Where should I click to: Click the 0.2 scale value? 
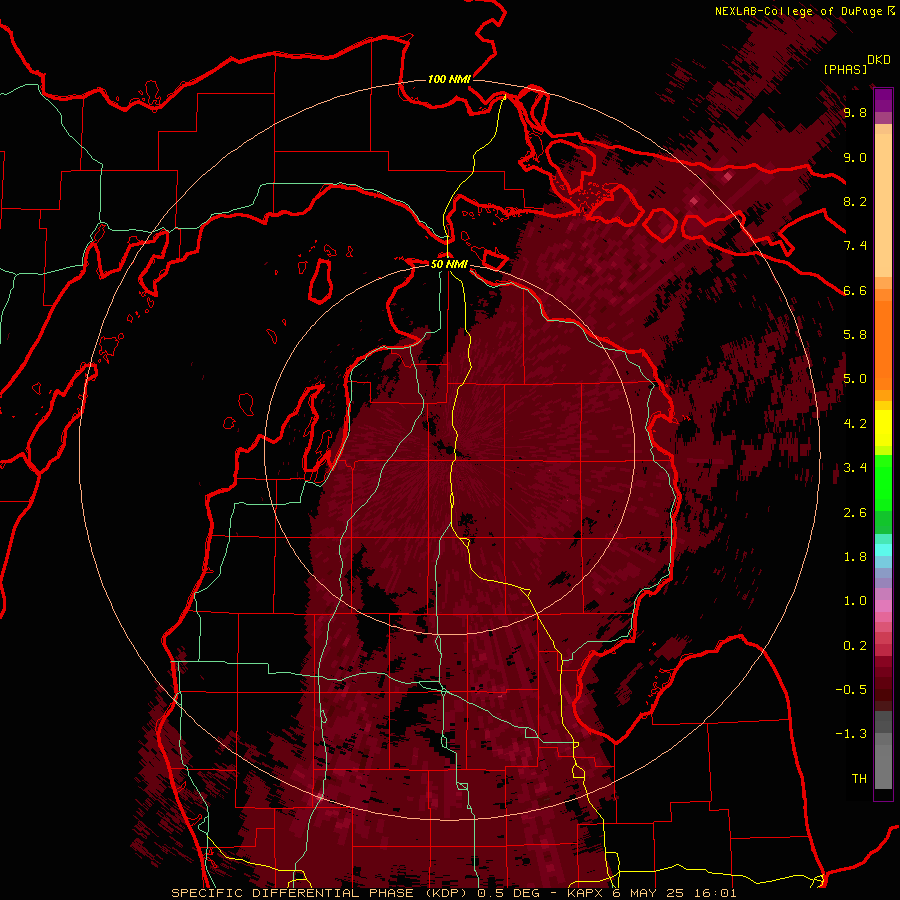pyautogui.click(x=855, y=646)
